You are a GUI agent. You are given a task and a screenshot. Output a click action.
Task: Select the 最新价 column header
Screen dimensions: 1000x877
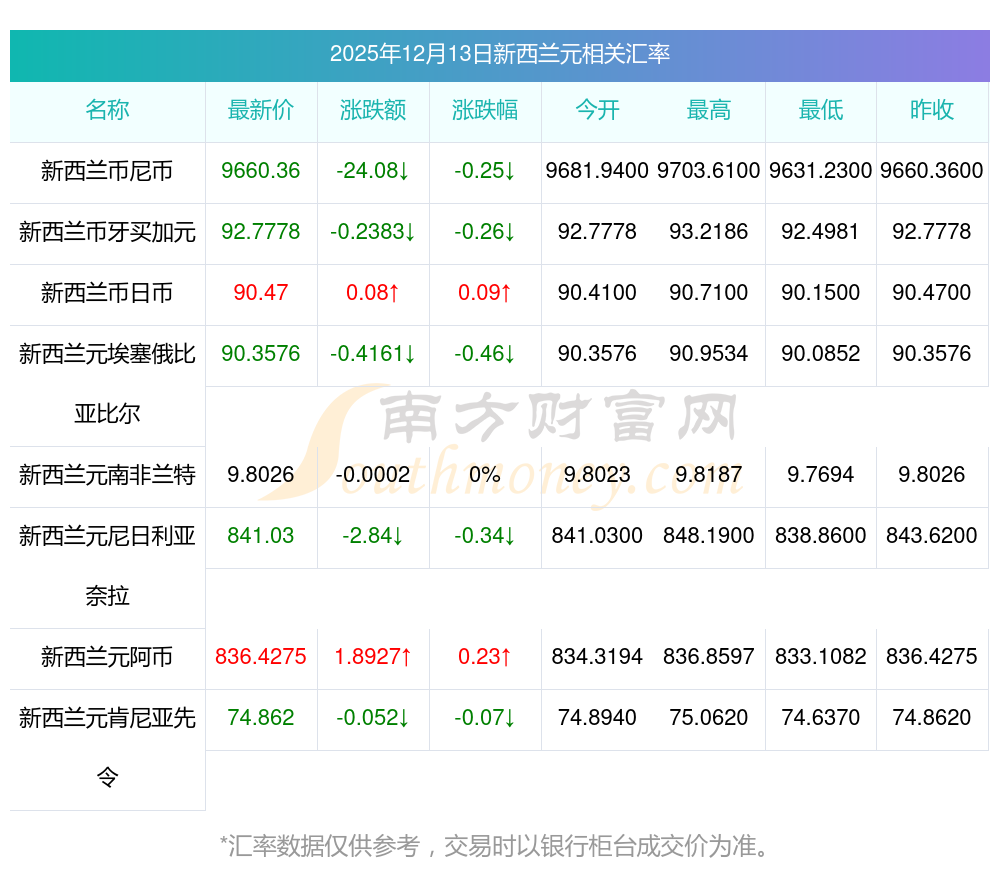(x=261, y=111)
